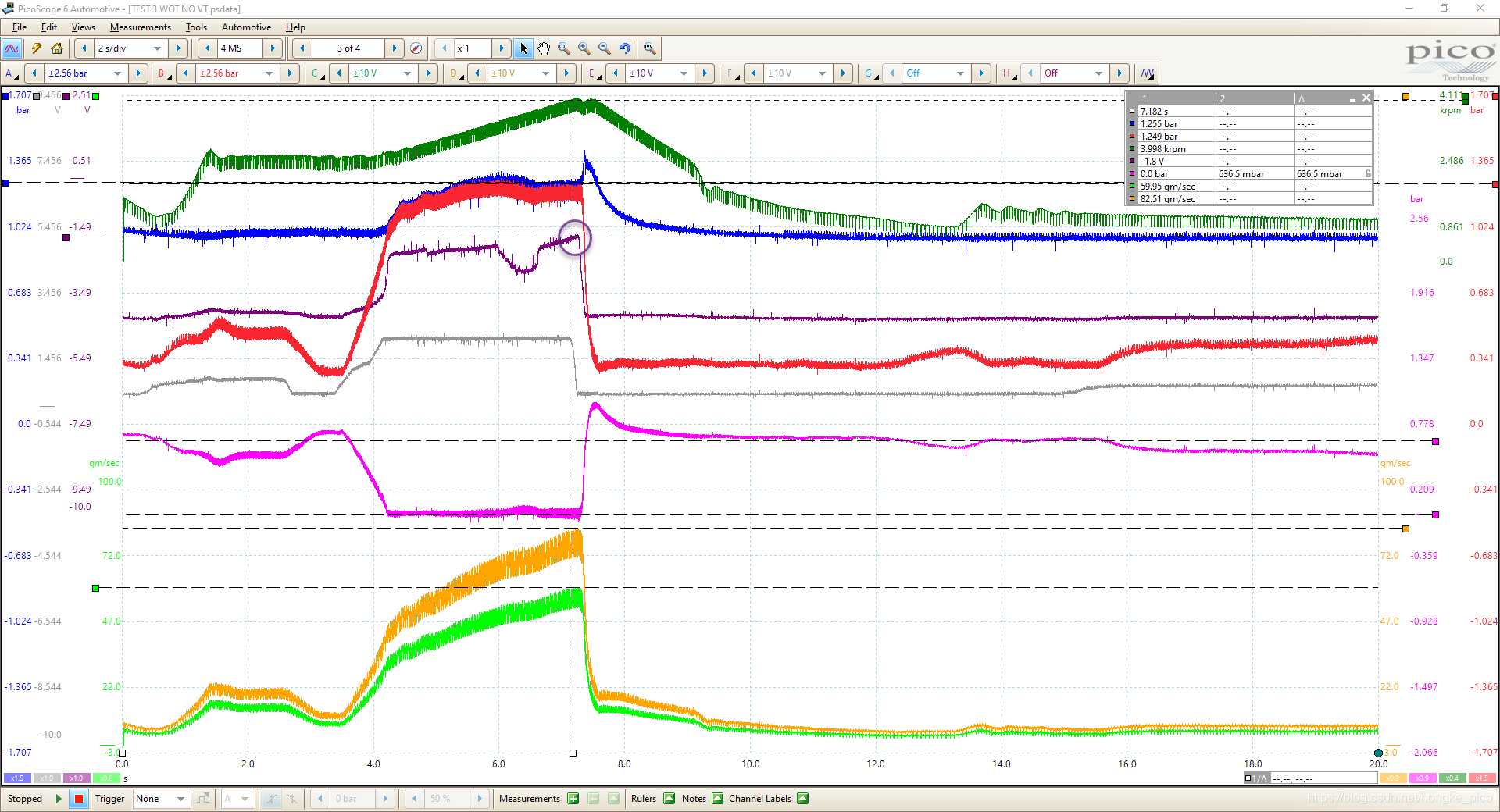Screen dimensions: 1500x812
Task: Open the Trigger mode None dropdown
Action: 161,799
